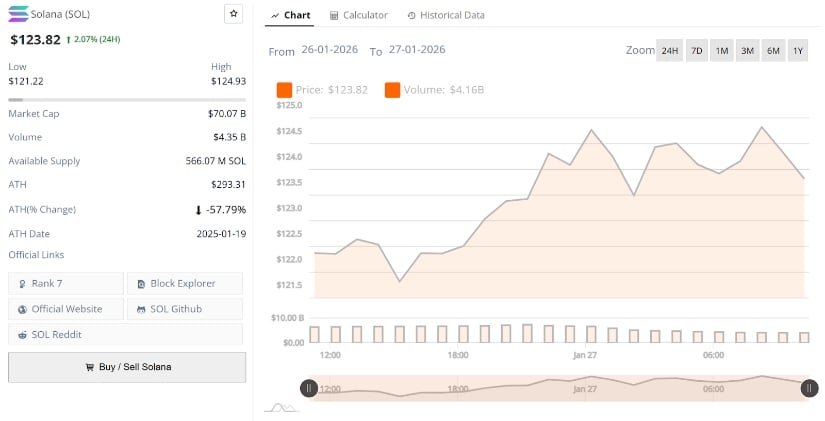
Task: Select the 1Y zoom range
Action: [x=797, y=50]
